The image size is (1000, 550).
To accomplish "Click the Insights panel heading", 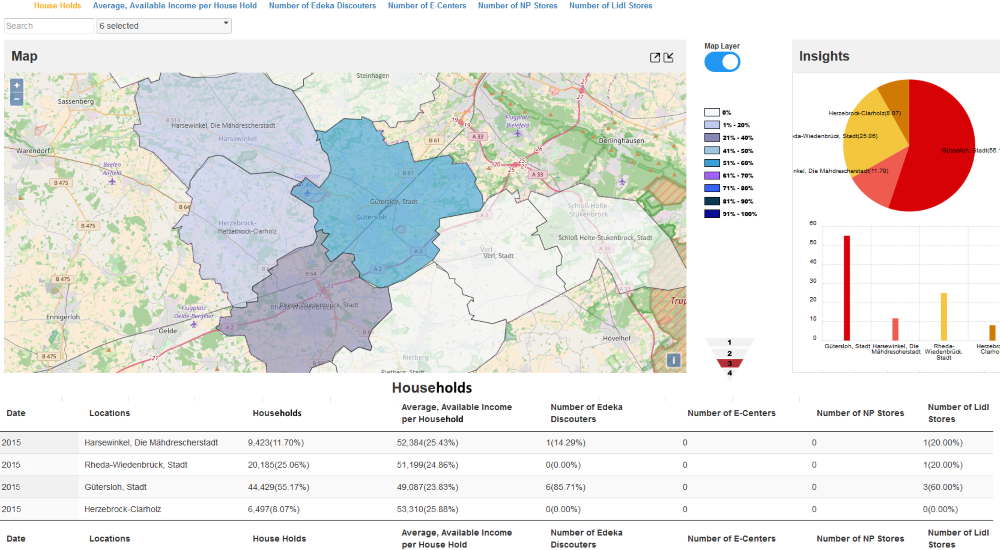I will tap(824, 56).
